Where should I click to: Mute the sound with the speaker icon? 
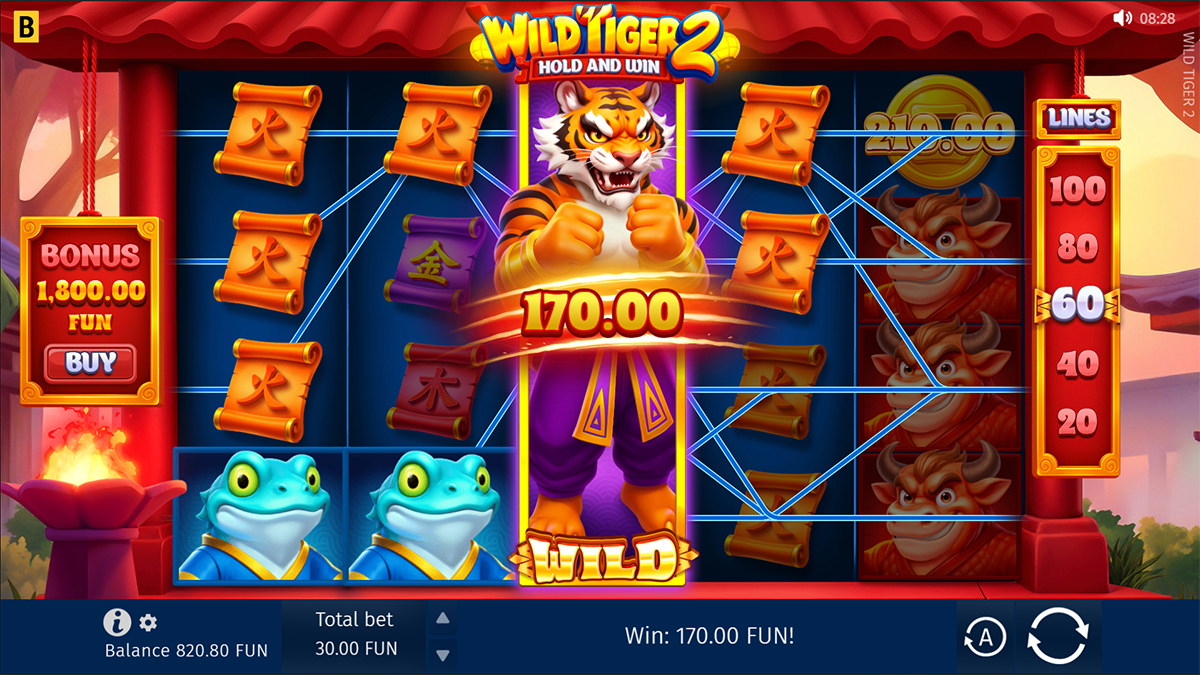pos(1122,18)
